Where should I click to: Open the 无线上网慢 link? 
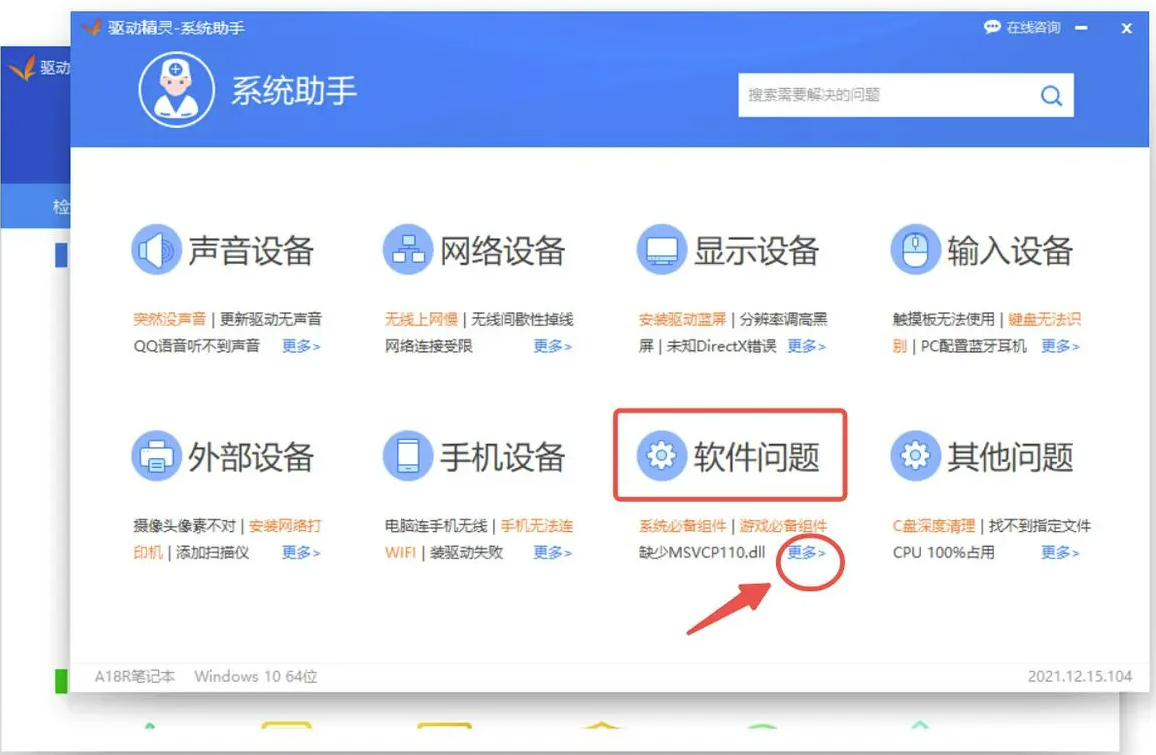click(421, 319)
